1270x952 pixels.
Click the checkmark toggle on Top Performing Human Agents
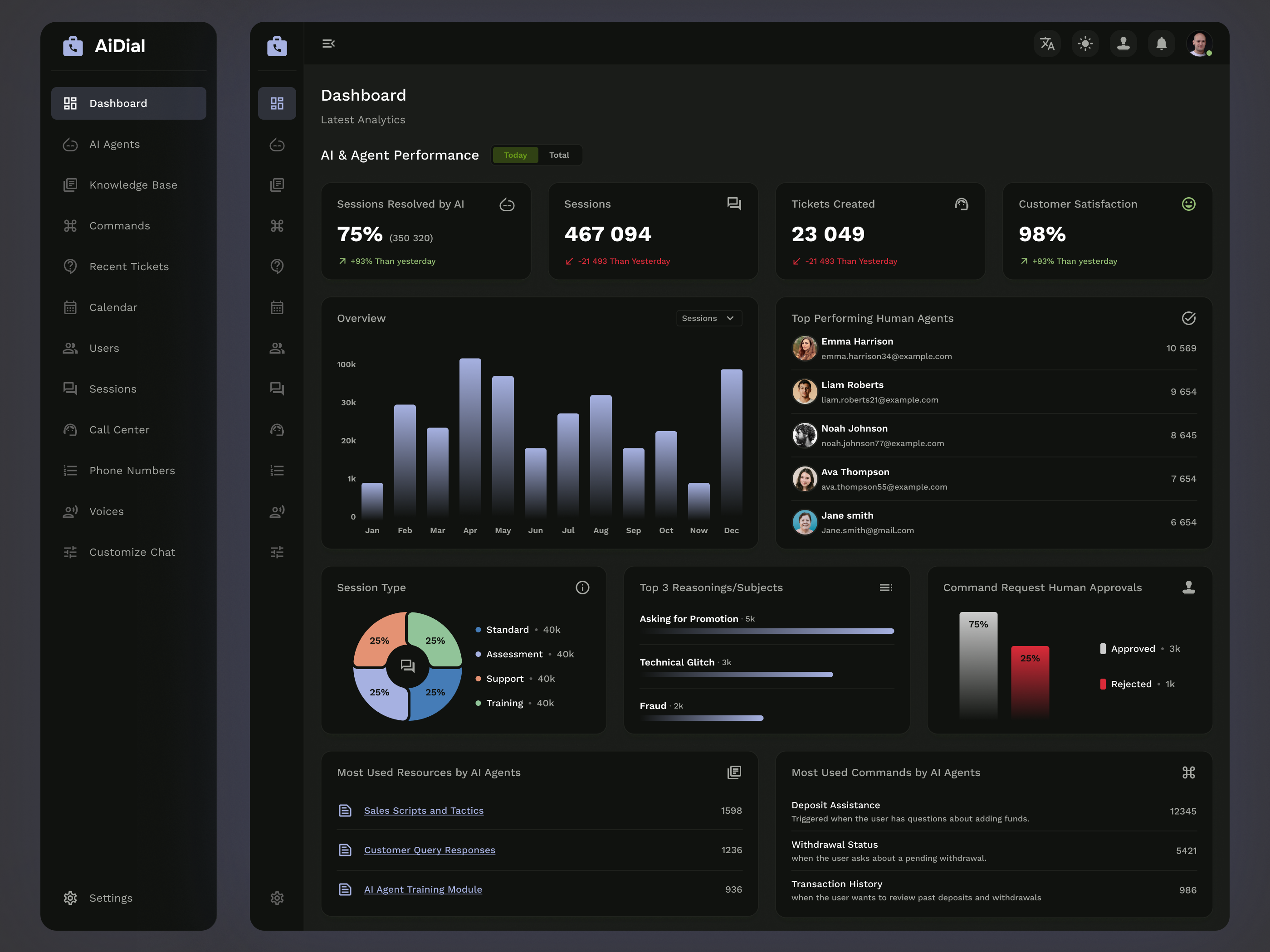(x=1188, y=319)
